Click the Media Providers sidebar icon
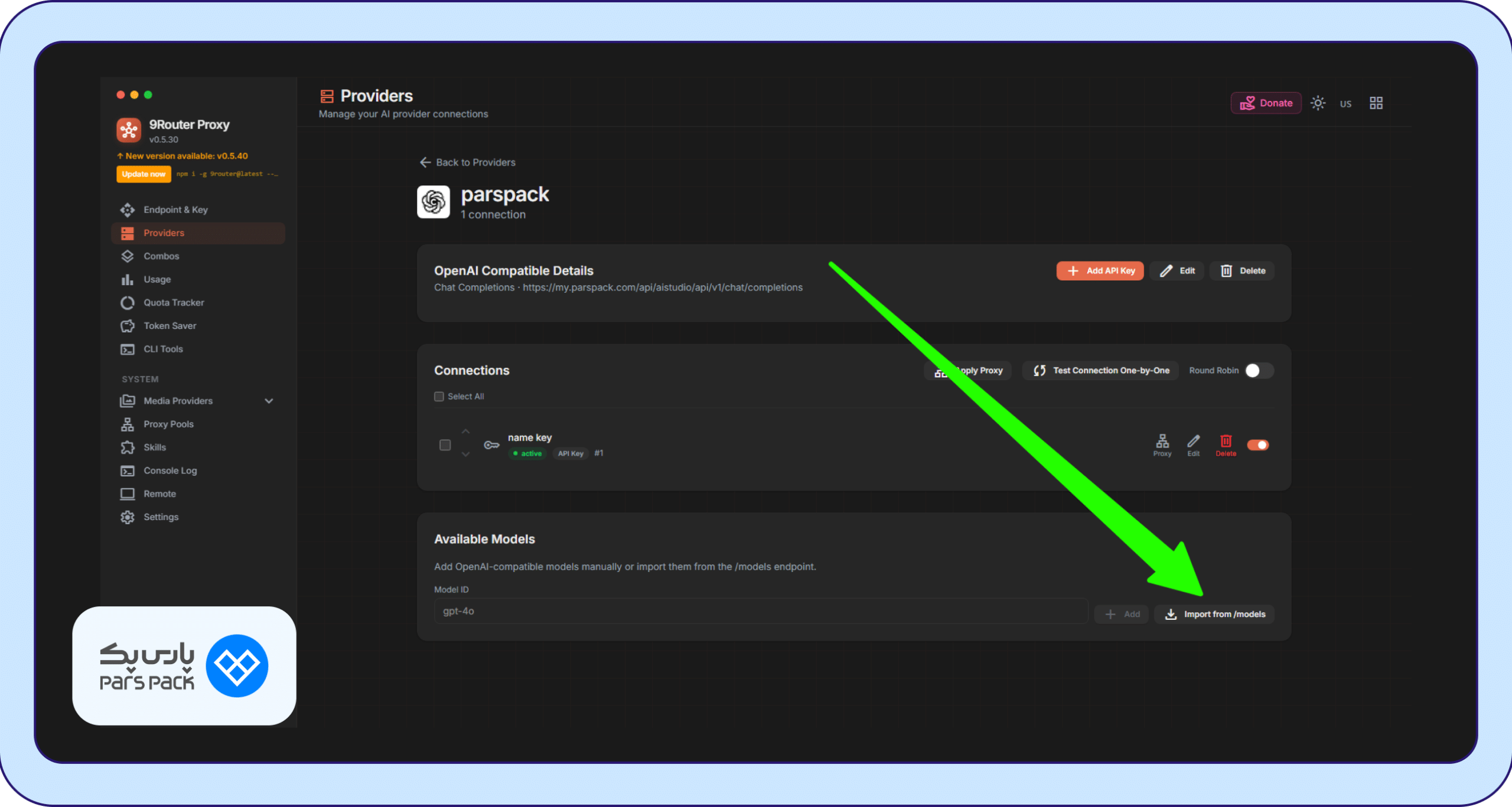 click(128, 401)
